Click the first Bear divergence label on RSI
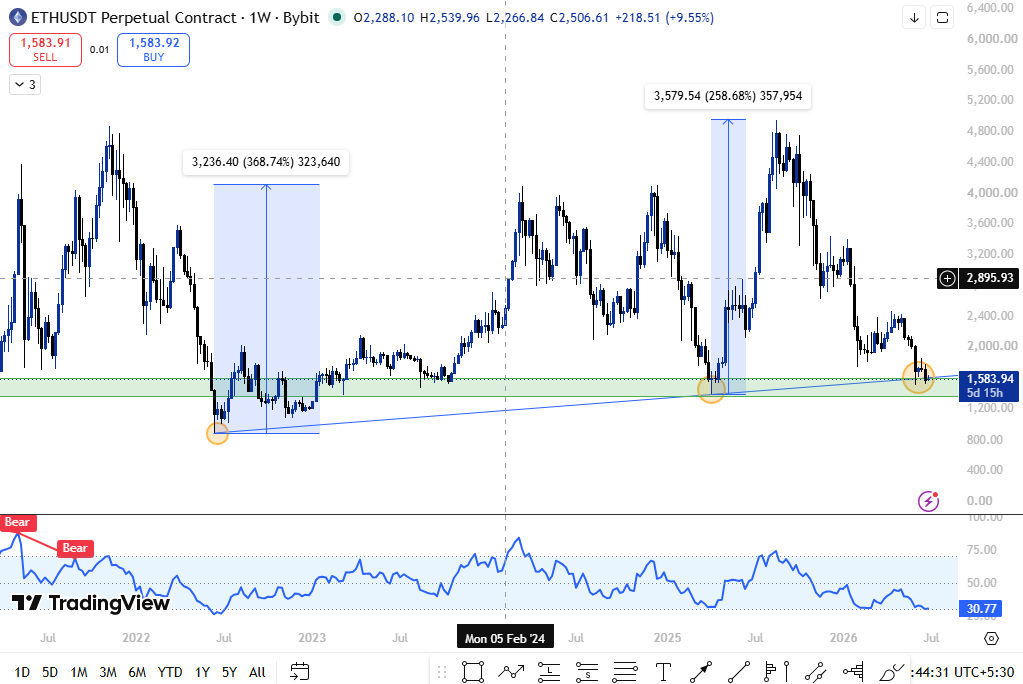Viewport: 1023px width, 684px height. [18, 522]
